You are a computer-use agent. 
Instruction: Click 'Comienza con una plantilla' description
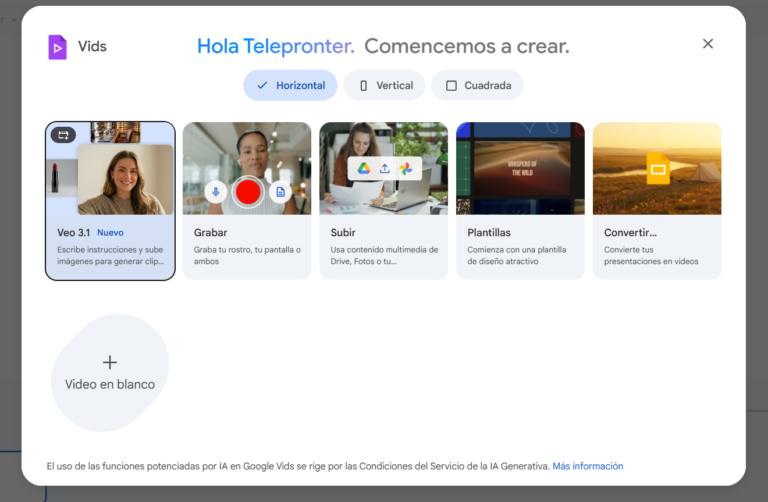(x=516, y=255)
